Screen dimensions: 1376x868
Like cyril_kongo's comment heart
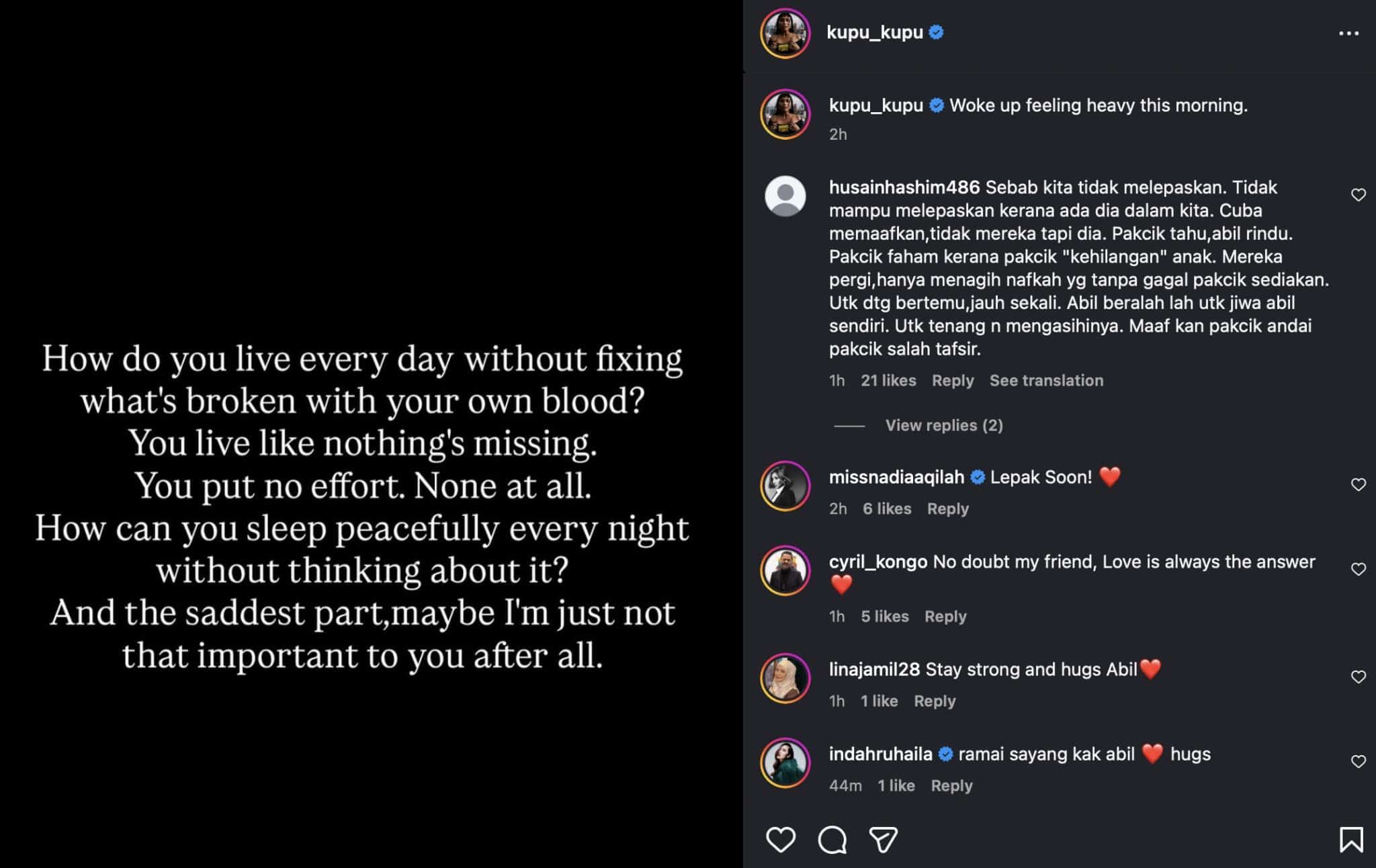tap(1358, 569)
